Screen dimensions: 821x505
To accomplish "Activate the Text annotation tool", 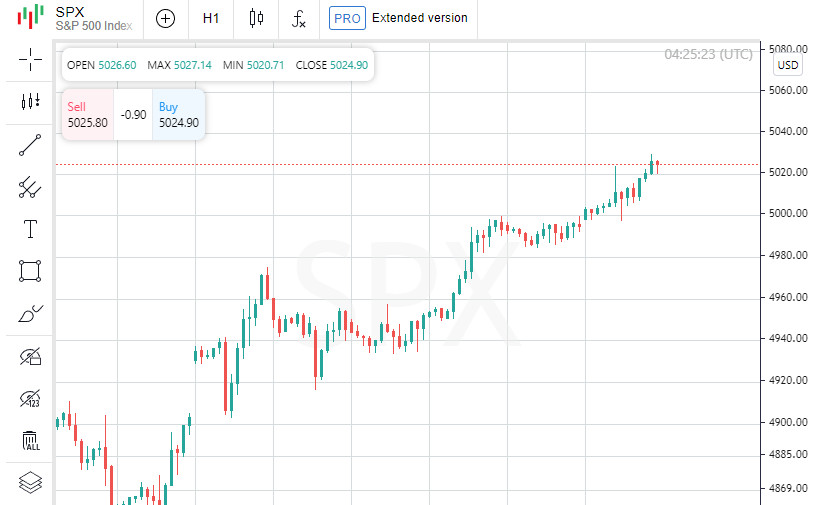I will pos(30,229).
